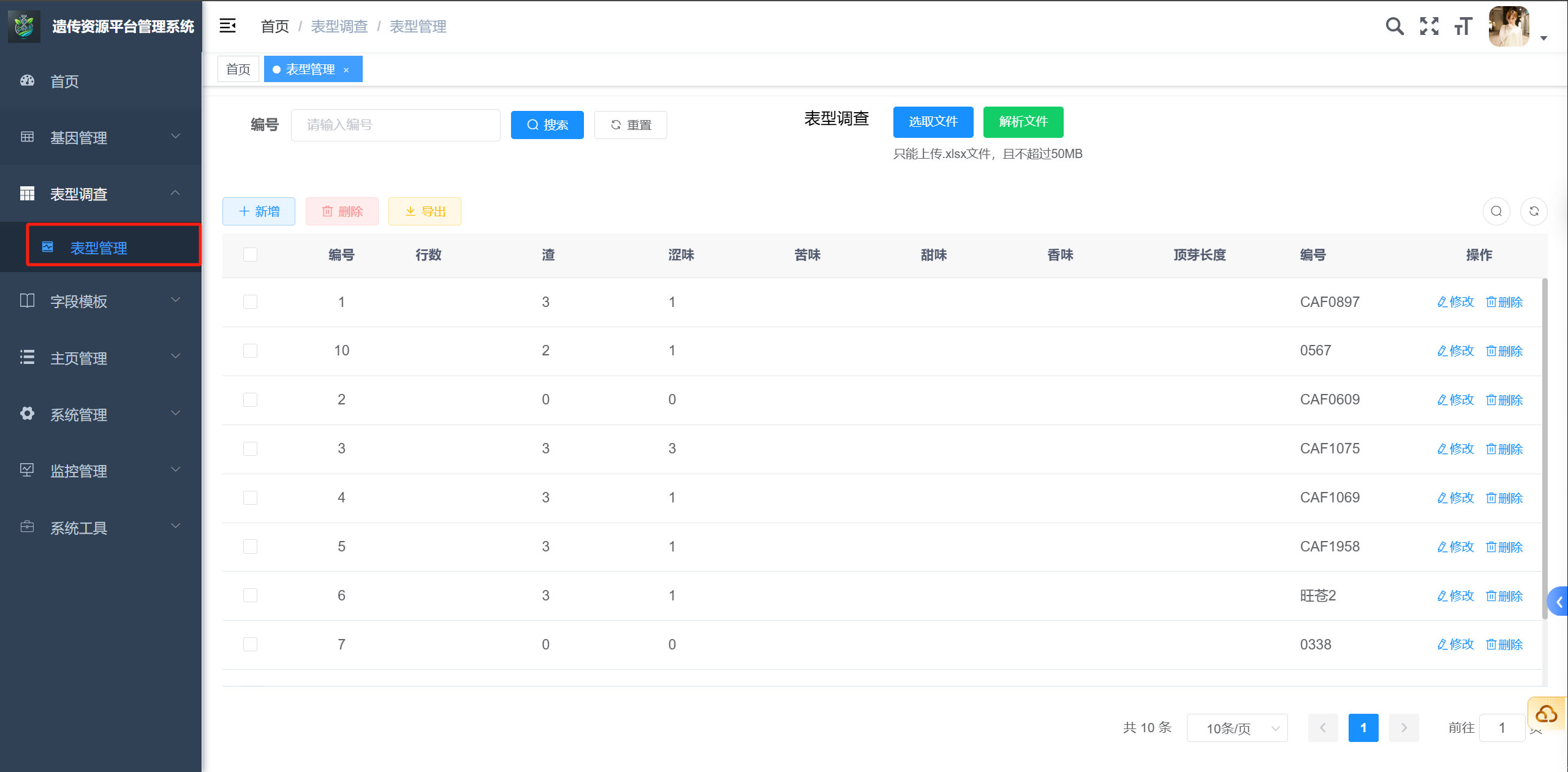Click the dashboard icon next to 首页
The image size is (1568, 772).
tap(27, 81)
